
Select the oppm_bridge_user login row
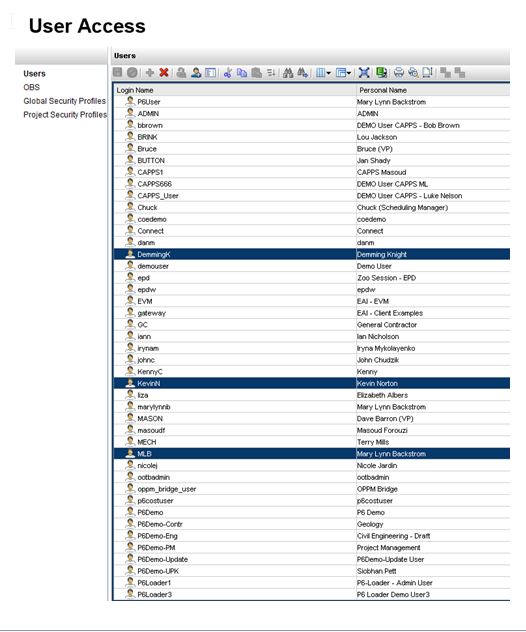[311, 489]
